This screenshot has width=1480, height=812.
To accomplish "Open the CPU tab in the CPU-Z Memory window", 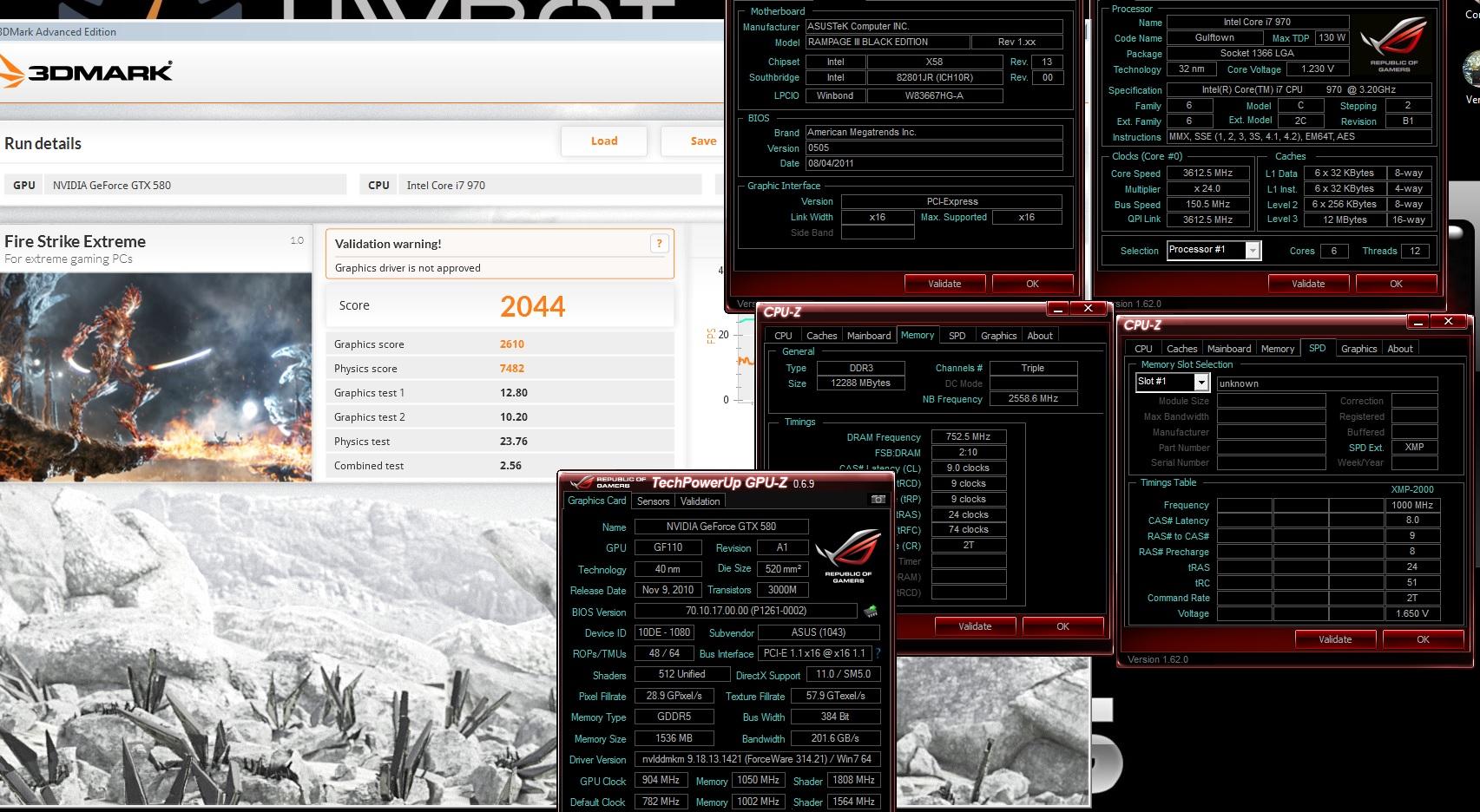I will 783,336.
